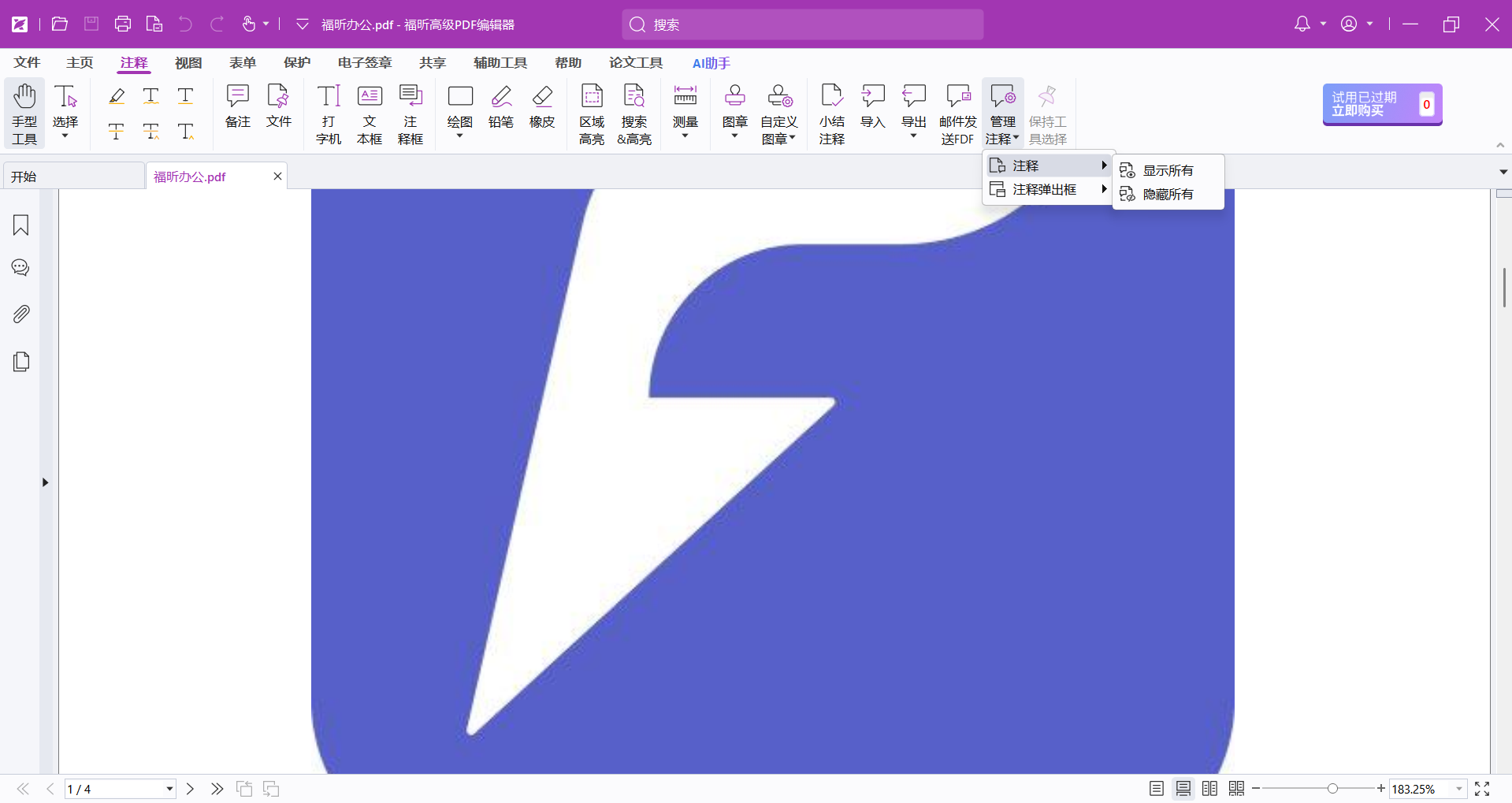Expand the left navigation panel arrow
Image resolution: width=1512 pixels, height=803 pixels.
click(x=45, y=482)
